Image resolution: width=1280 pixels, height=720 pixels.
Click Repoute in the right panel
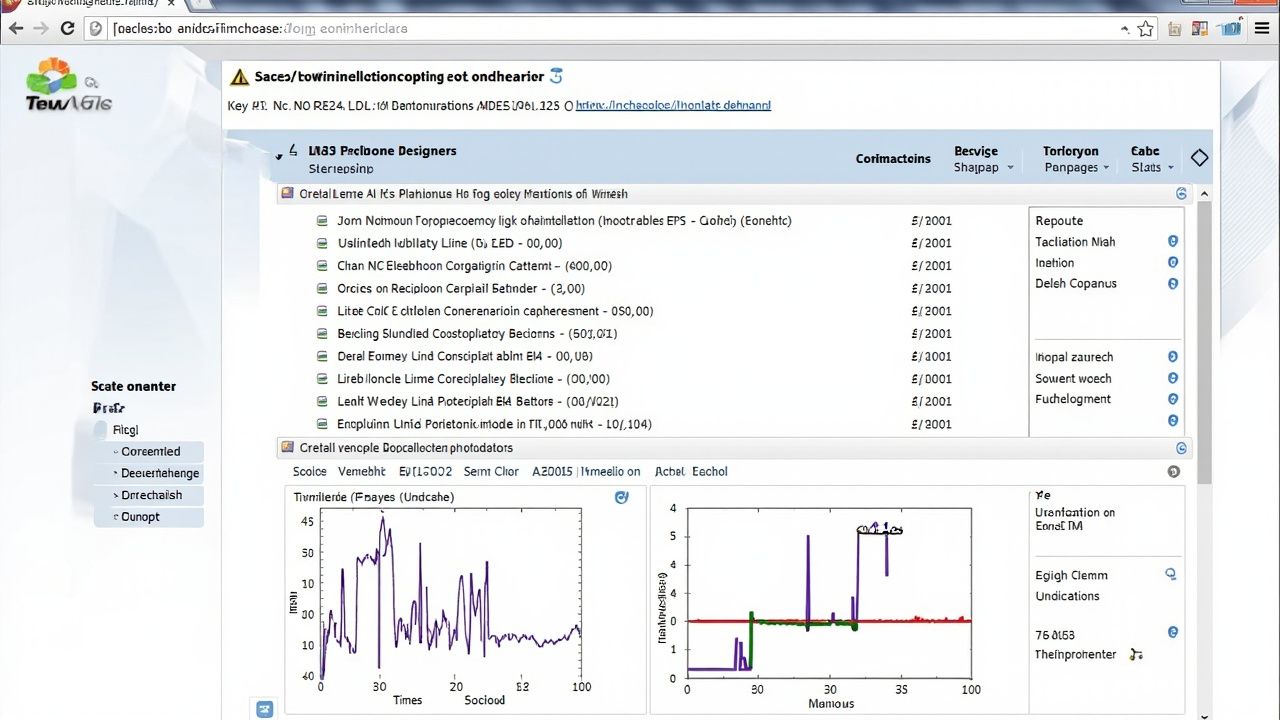(x=1059, y=221)
